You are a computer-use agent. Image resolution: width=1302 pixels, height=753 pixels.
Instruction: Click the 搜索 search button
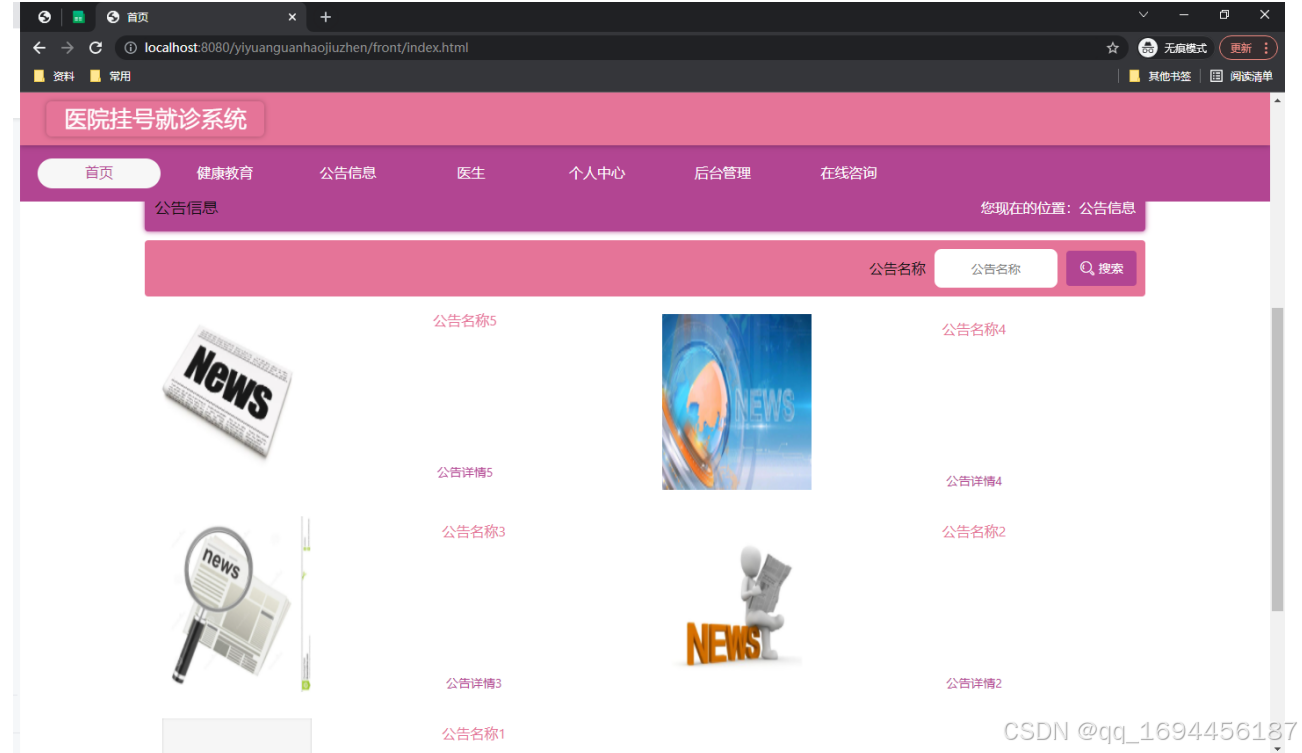coord(1101,268)
